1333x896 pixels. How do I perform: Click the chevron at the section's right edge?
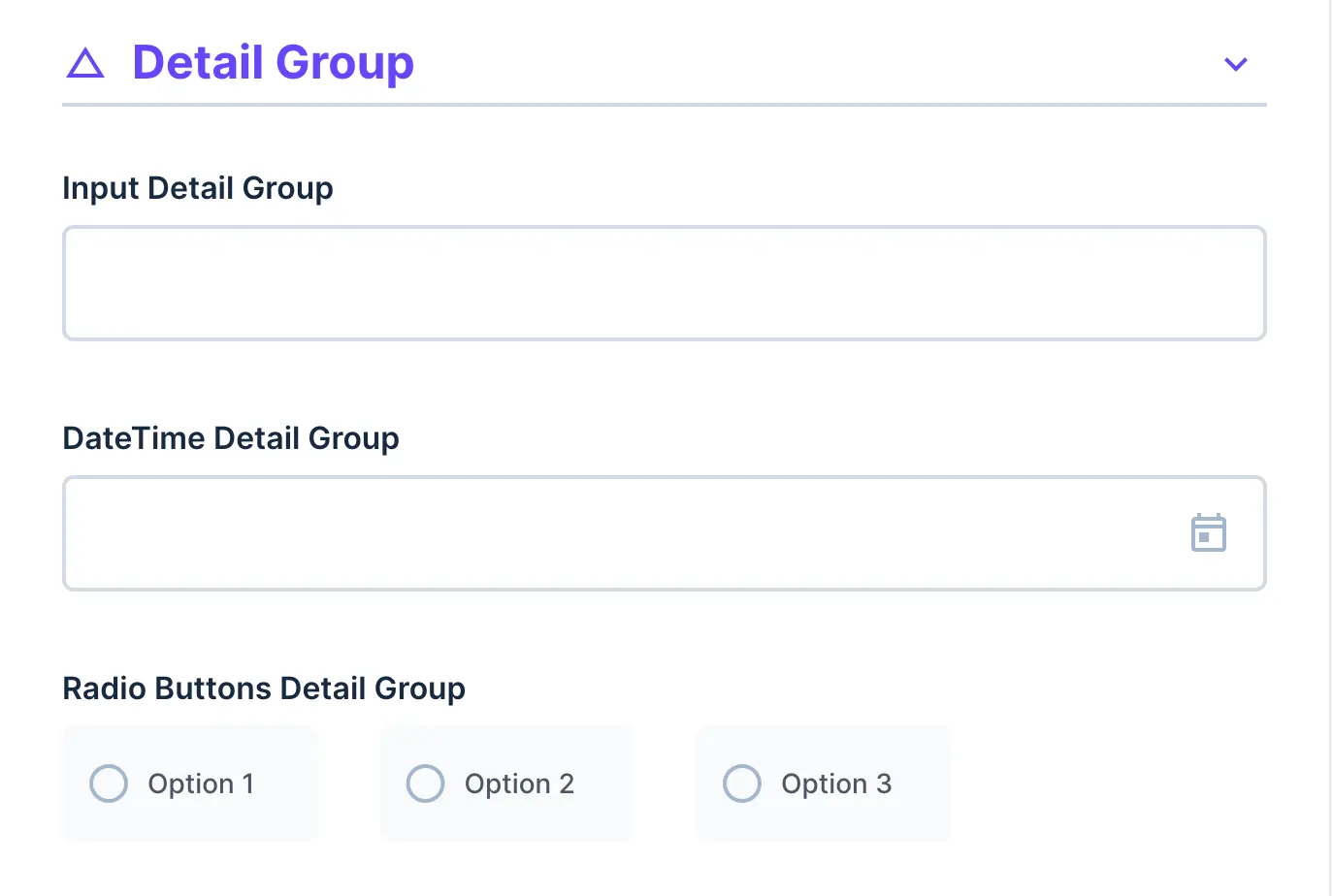[1235, 64]
